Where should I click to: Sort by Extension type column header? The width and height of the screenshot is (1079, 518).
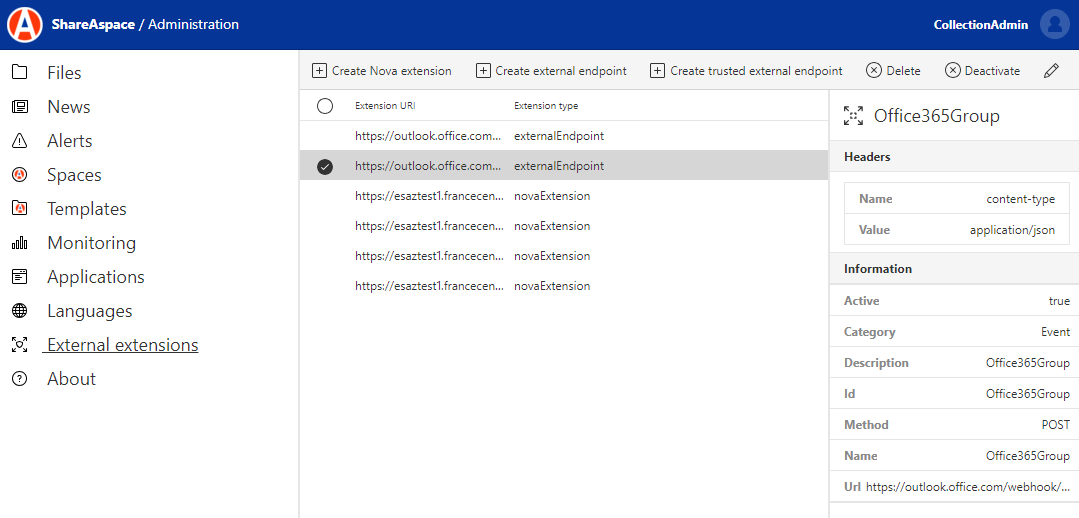(x=546, y=106)
